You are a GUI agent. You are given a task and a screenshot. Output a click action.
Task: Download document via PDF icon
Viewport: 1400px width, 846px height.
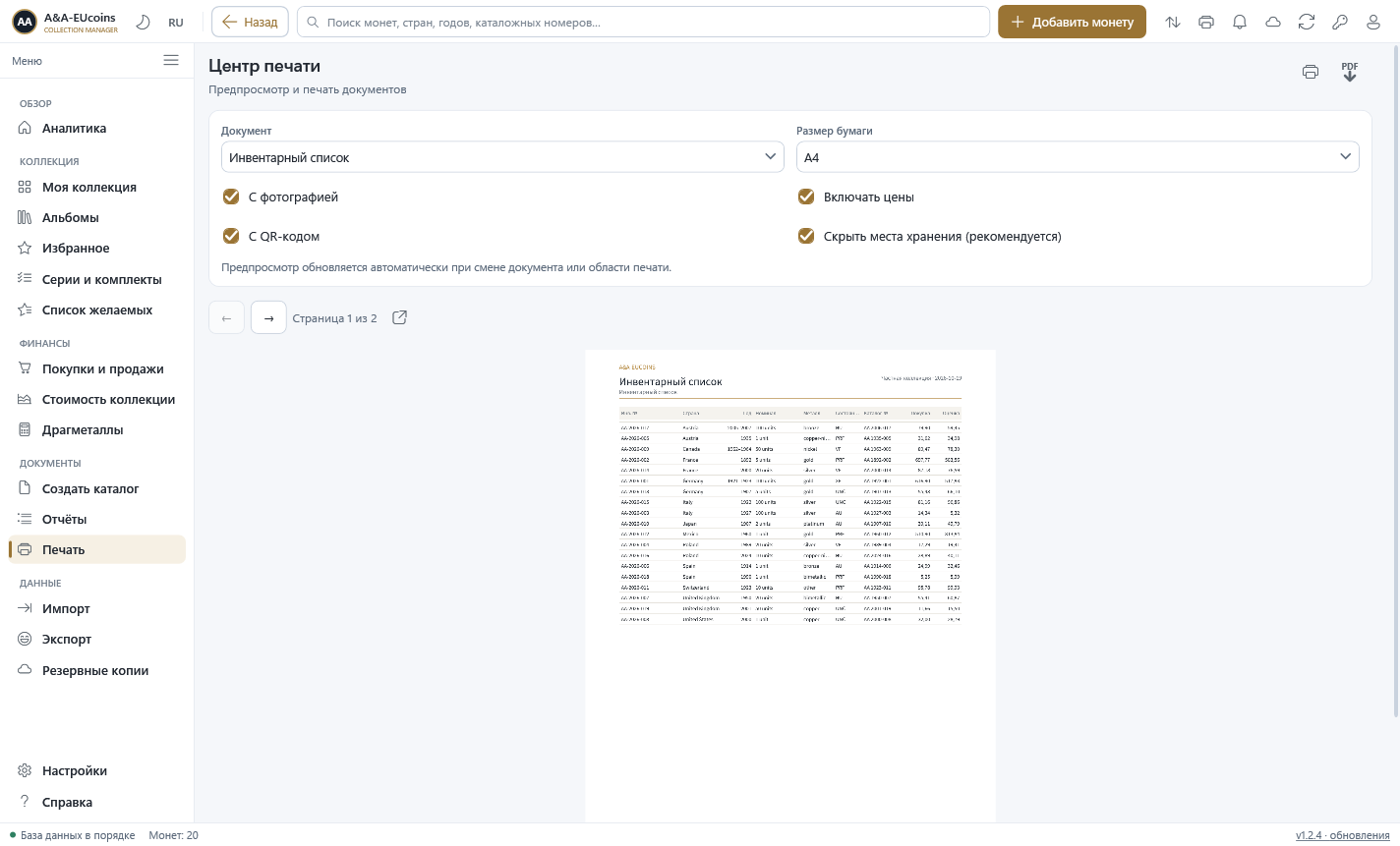pos(1350,72)
